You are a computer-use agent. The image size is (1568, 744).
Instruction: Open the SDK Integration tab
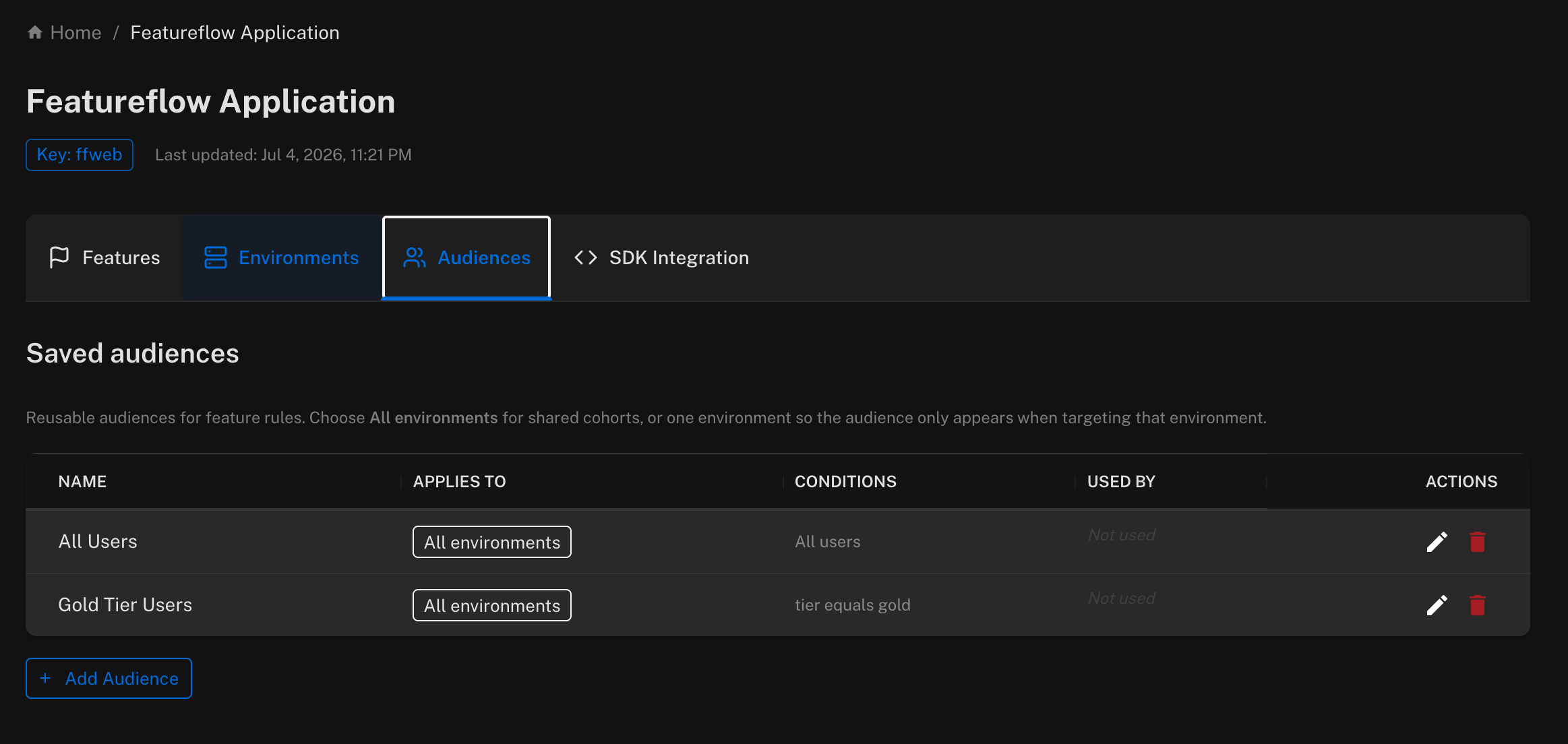point(661,257)
